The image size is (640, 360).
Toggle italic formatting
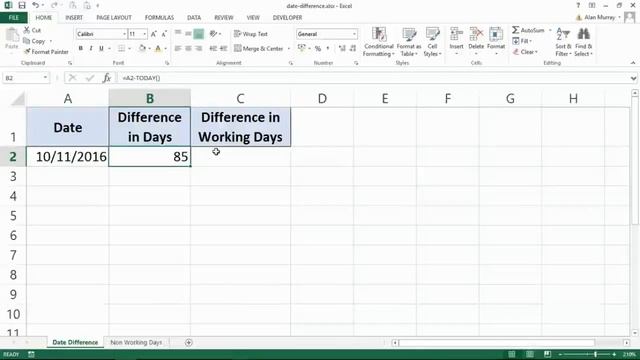[91, 48]
